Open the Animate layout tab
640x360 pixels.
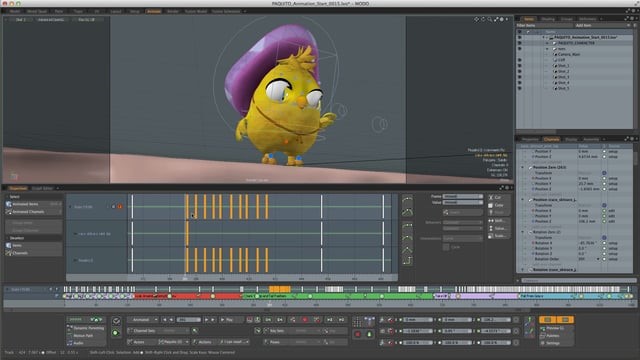153,11
